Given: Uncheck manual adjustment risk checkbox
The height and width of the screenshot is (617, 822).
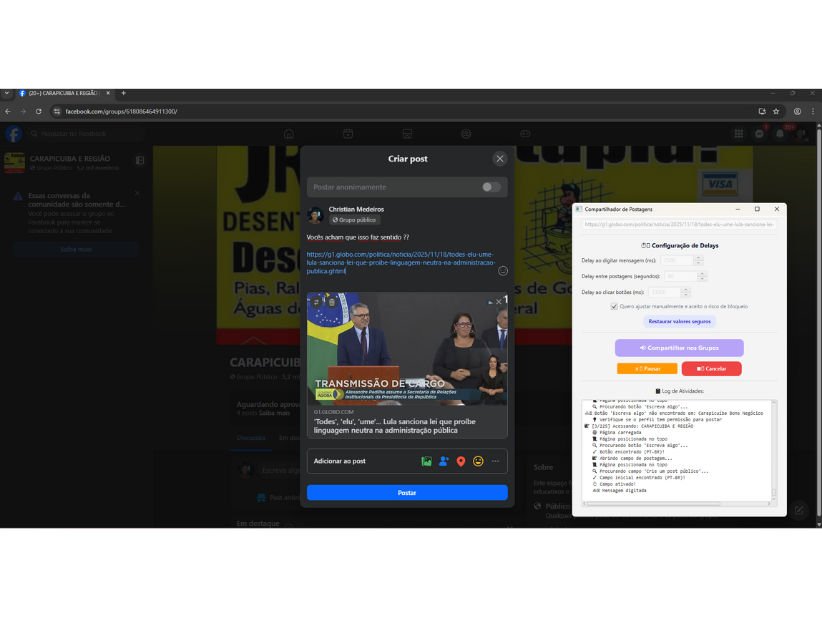Looking at the screenshot, I should [x=614, y=306].
